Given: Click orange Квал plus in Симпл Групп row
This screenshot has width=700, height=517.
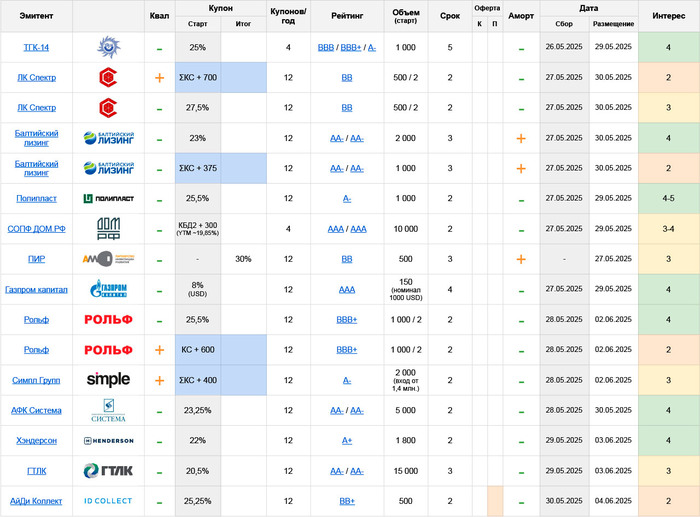Looking at the screenshot, I should pos(159,380).
